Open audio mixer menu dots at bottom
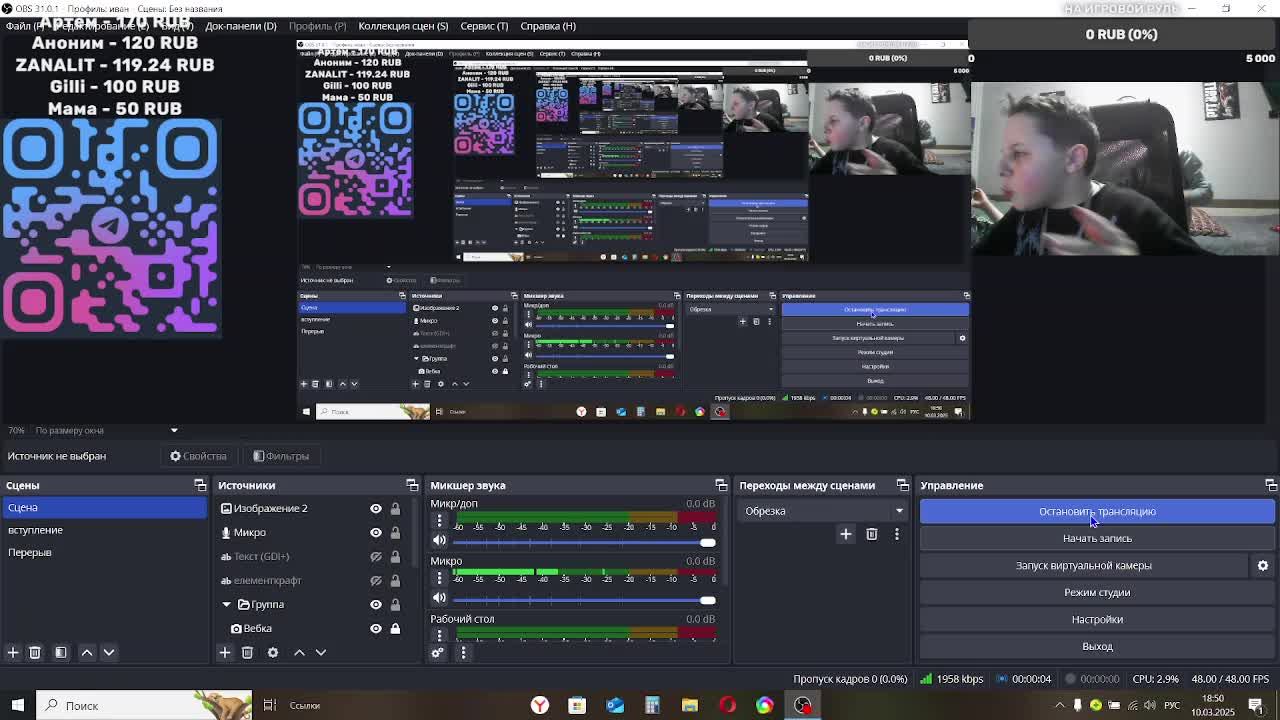The width and height of the screenshot is (1280, 720). pos(463,652)
